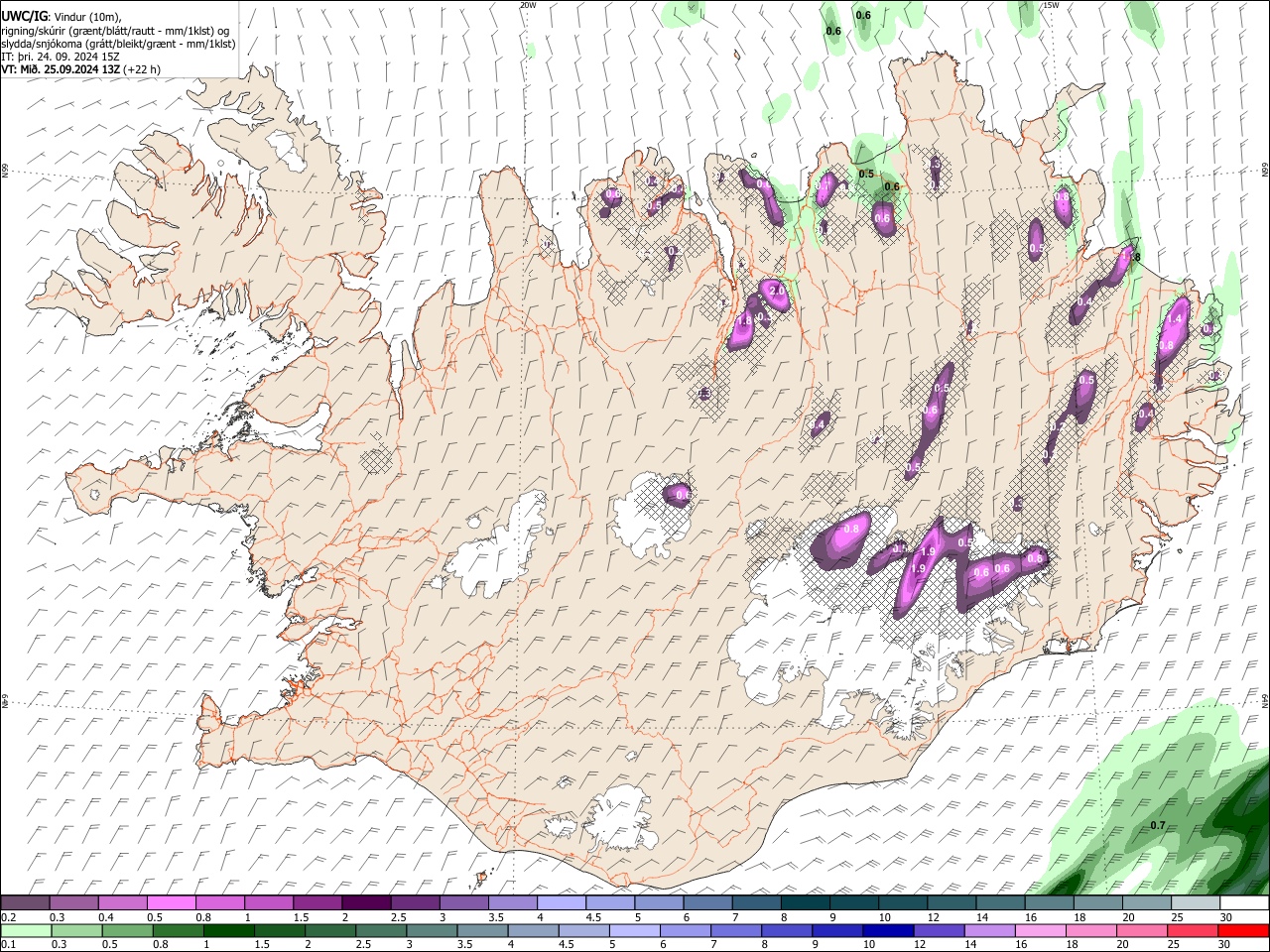Click the '(+22 h)' forecast offset text

143,69
